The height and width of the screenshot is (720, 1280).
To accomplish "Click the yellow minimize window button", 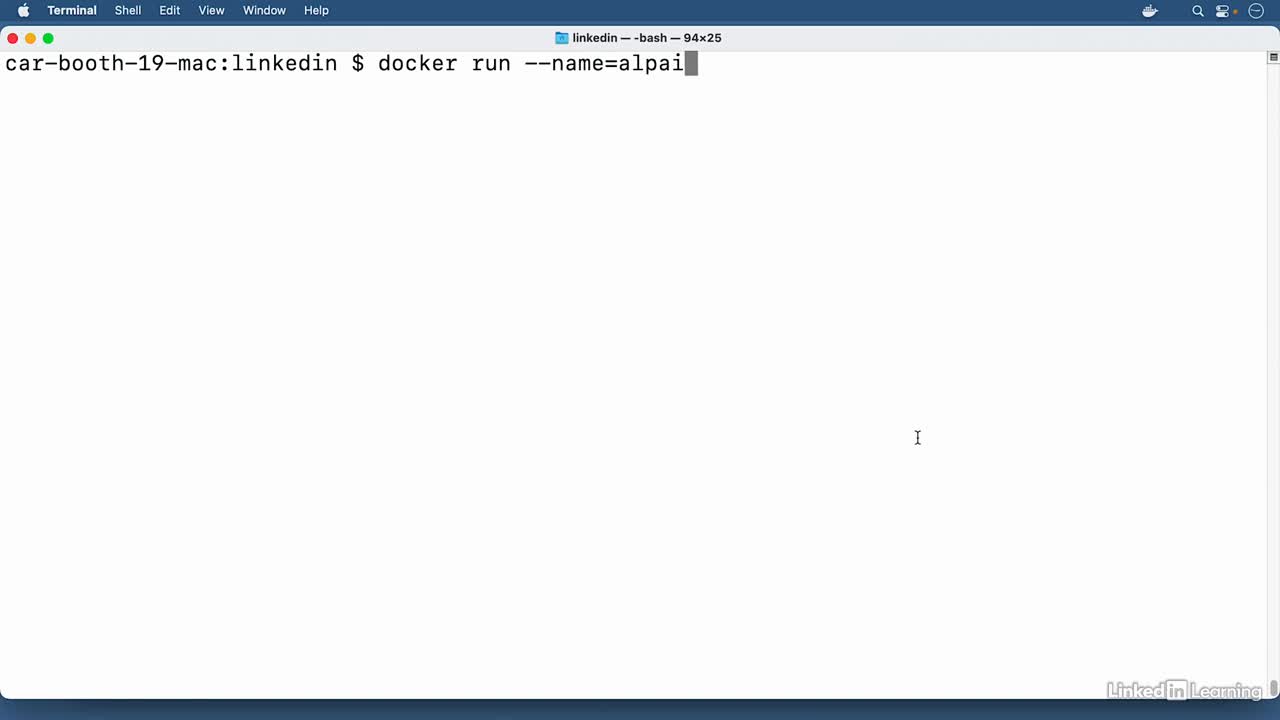I will tap(30, 38).
